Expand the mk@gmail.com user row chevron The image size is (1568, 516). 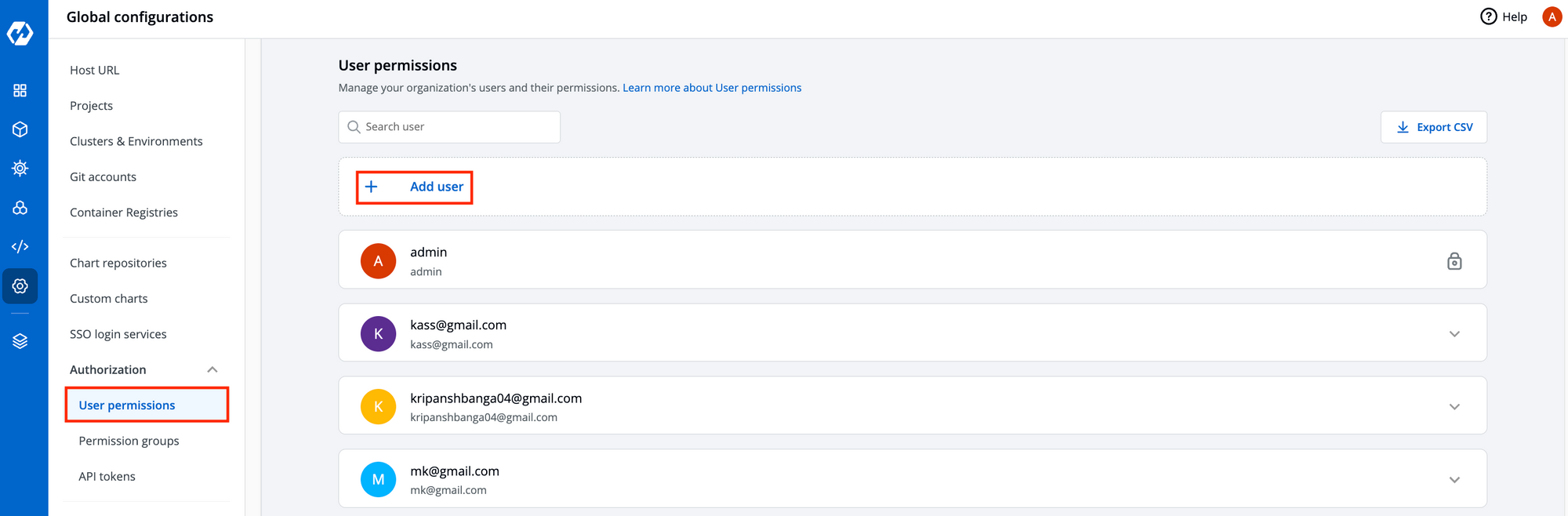[x=1454, y=480]
